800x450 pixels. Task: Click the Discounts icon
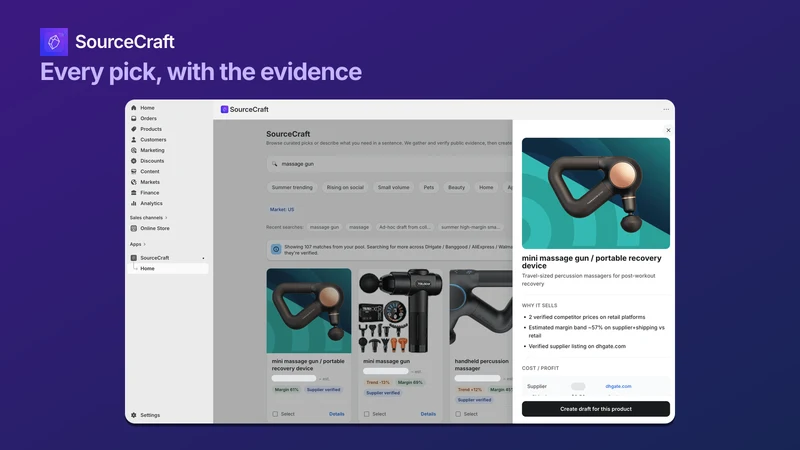coord(134,161)
